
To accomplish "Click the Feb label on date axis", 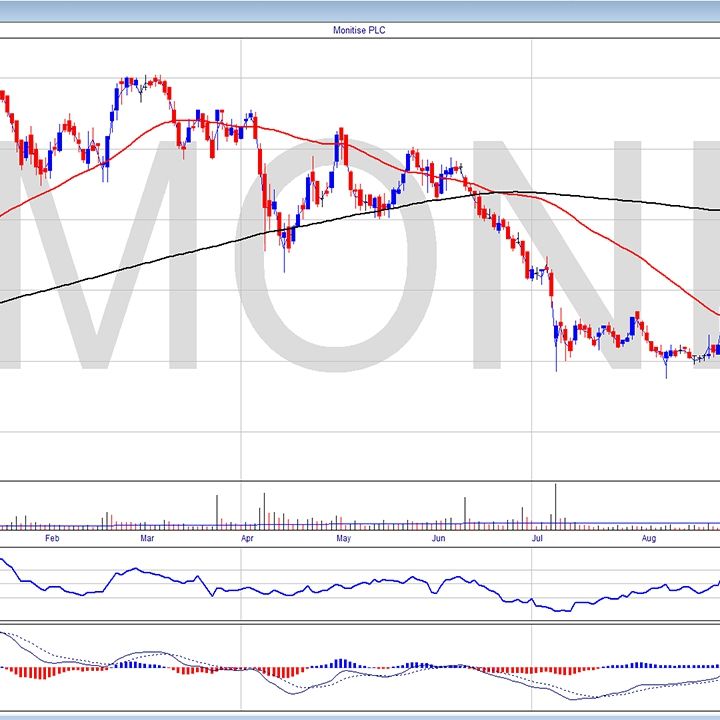I will click(53, 539).
